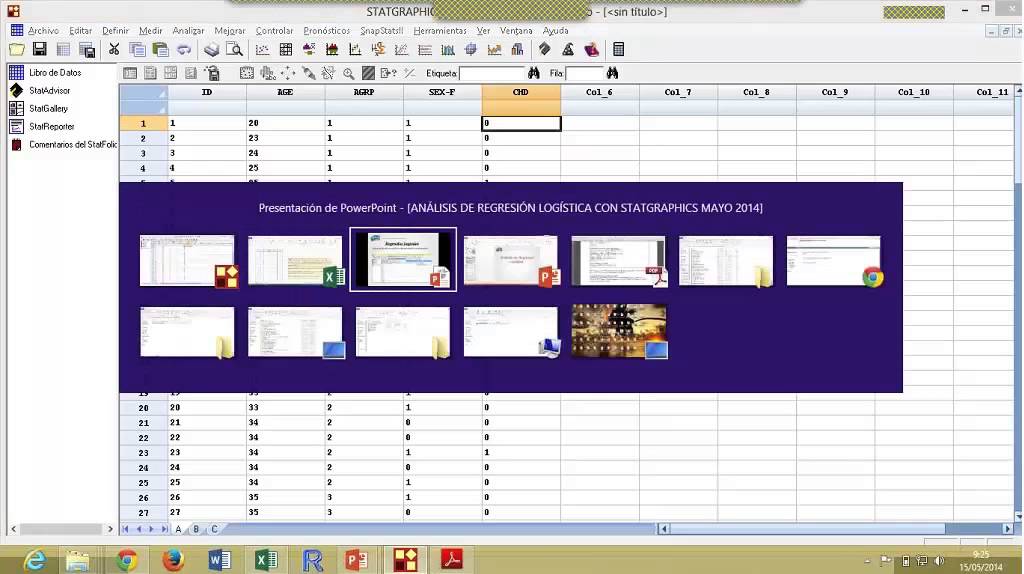The height and width of the screenshot is (574, 1024).
Task: Open the Ayuda menu
Action: click(555, 31)
